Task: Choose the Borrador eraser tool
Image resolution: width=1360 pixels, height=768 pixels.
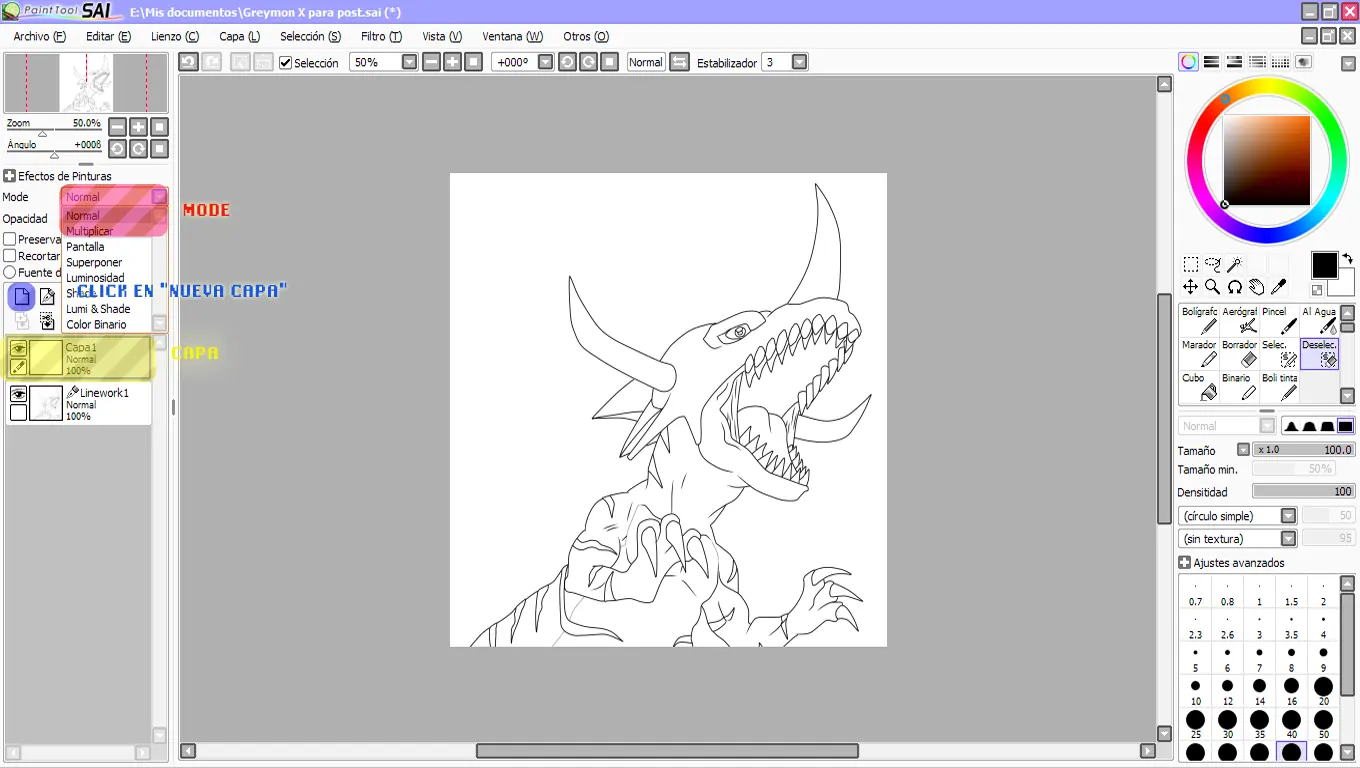Action: [x=1239, y=353]
